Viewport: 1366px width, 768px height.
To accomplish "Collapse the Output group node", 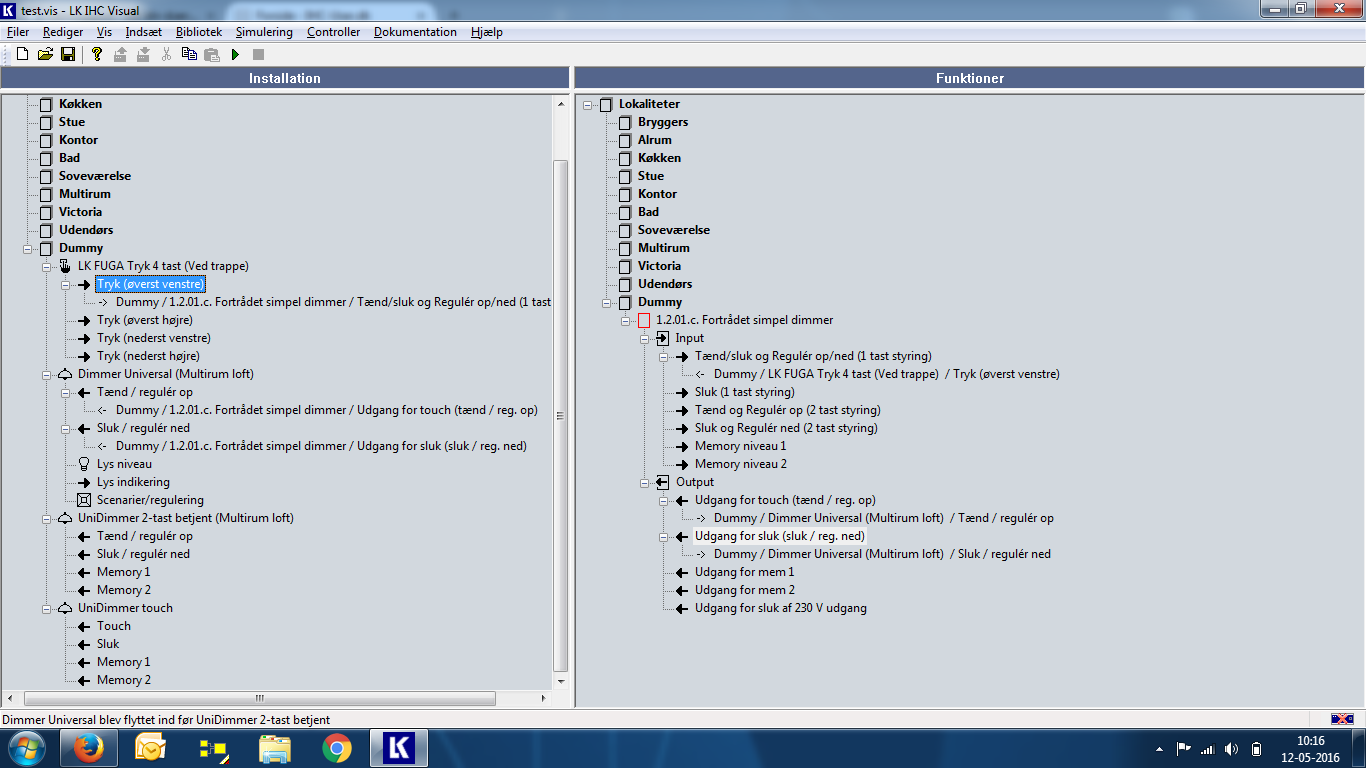I will click(645, 482).
